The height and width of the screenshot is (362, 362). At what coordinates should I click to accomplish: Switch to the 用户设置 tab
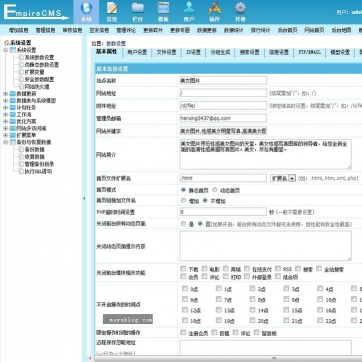tap(137, 52)
